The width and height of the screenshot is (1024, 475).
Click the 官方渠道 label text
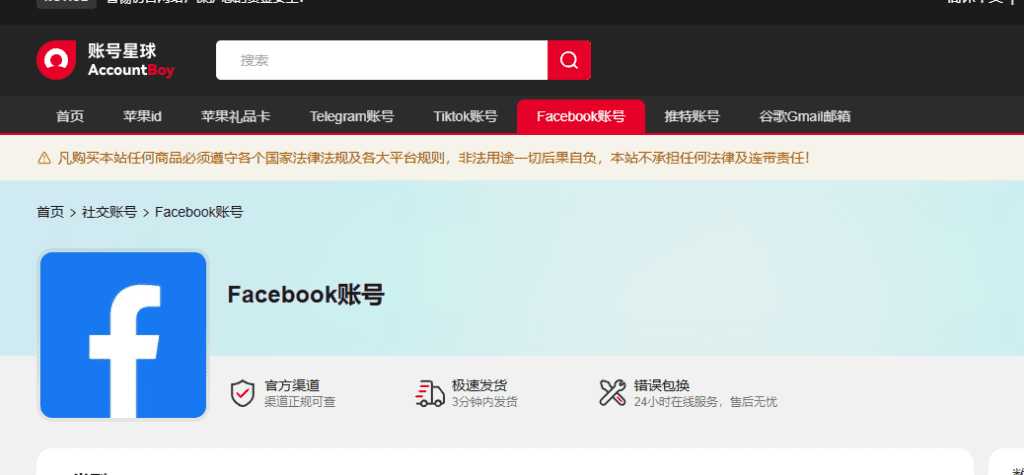tap(292, 385)
